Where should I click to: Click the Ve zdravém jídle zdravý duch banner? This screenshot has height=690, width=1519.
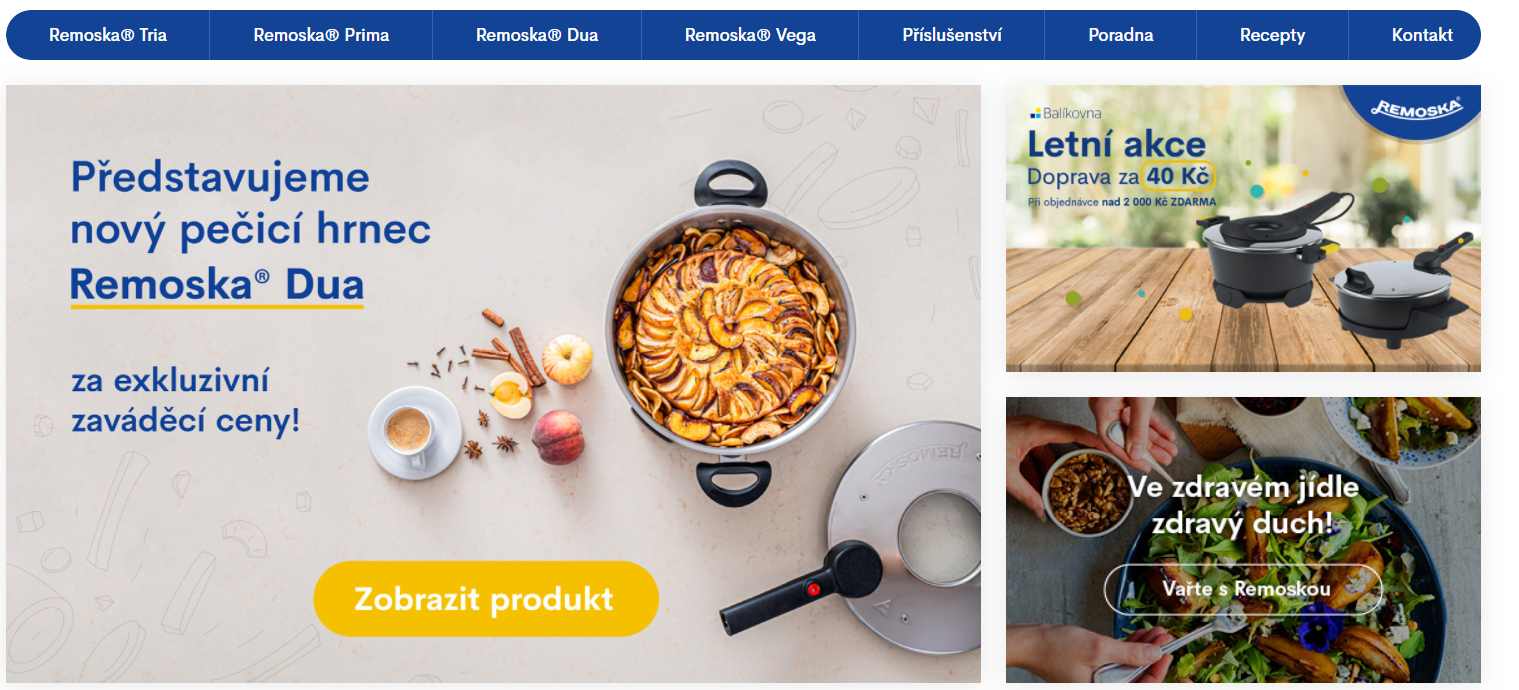tap(1243, 540)
